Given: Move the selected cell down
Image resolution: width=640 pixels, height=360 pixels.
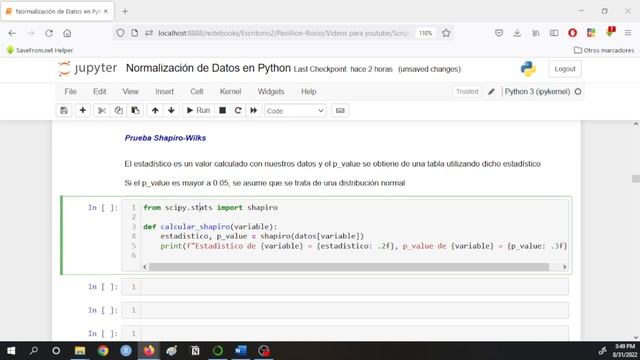Looking at the screenshot, I should (171, 111).
